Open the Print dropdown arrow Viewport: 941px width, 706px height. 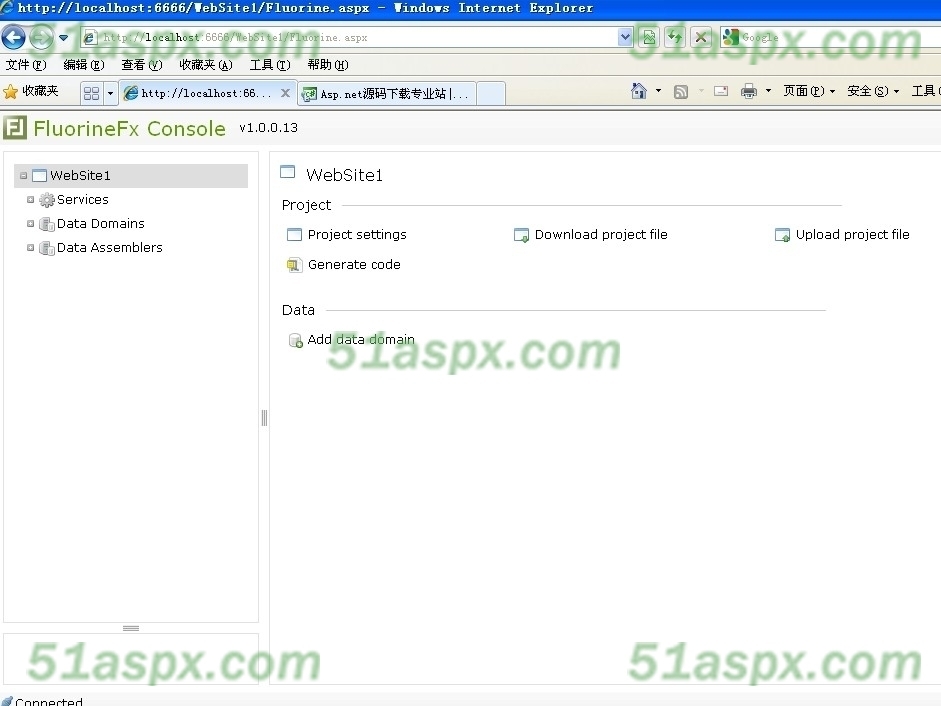coord(768,91)
